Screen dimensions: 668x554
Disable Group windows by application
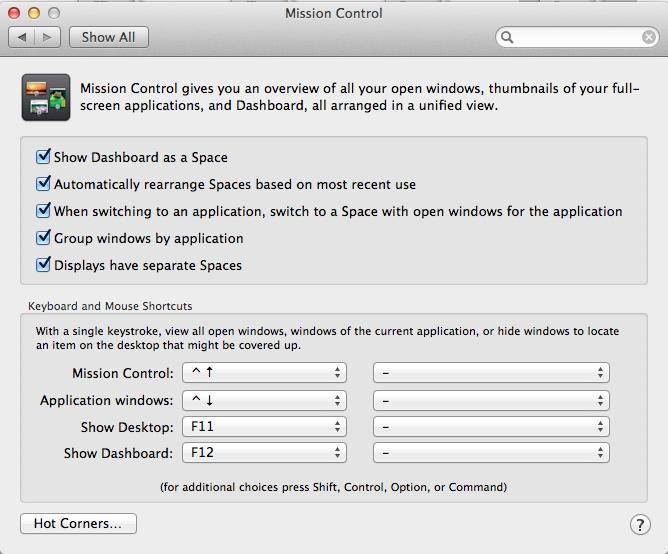tap(43, 238)
